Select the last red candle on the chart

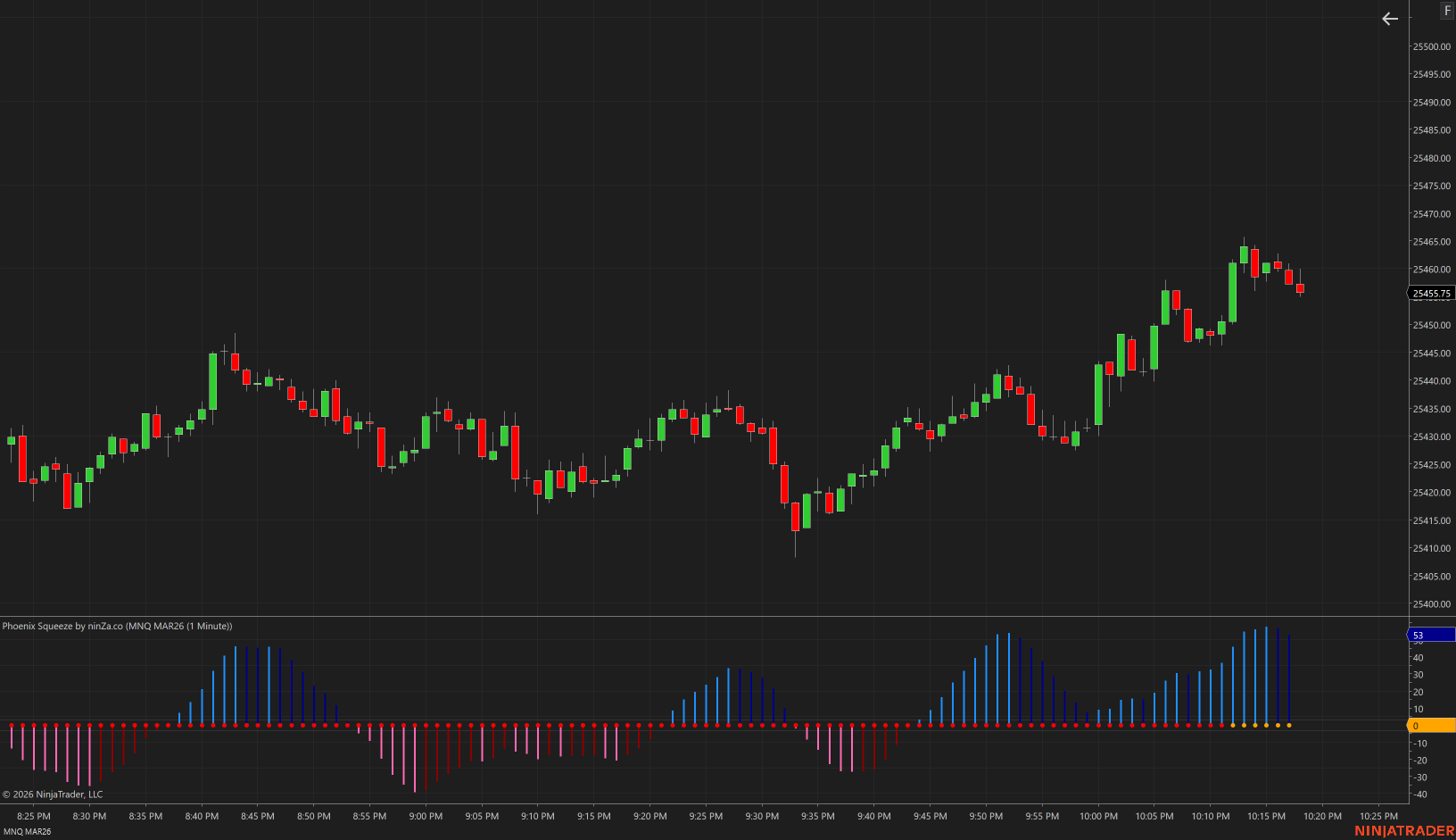[x=1300, y=288]
